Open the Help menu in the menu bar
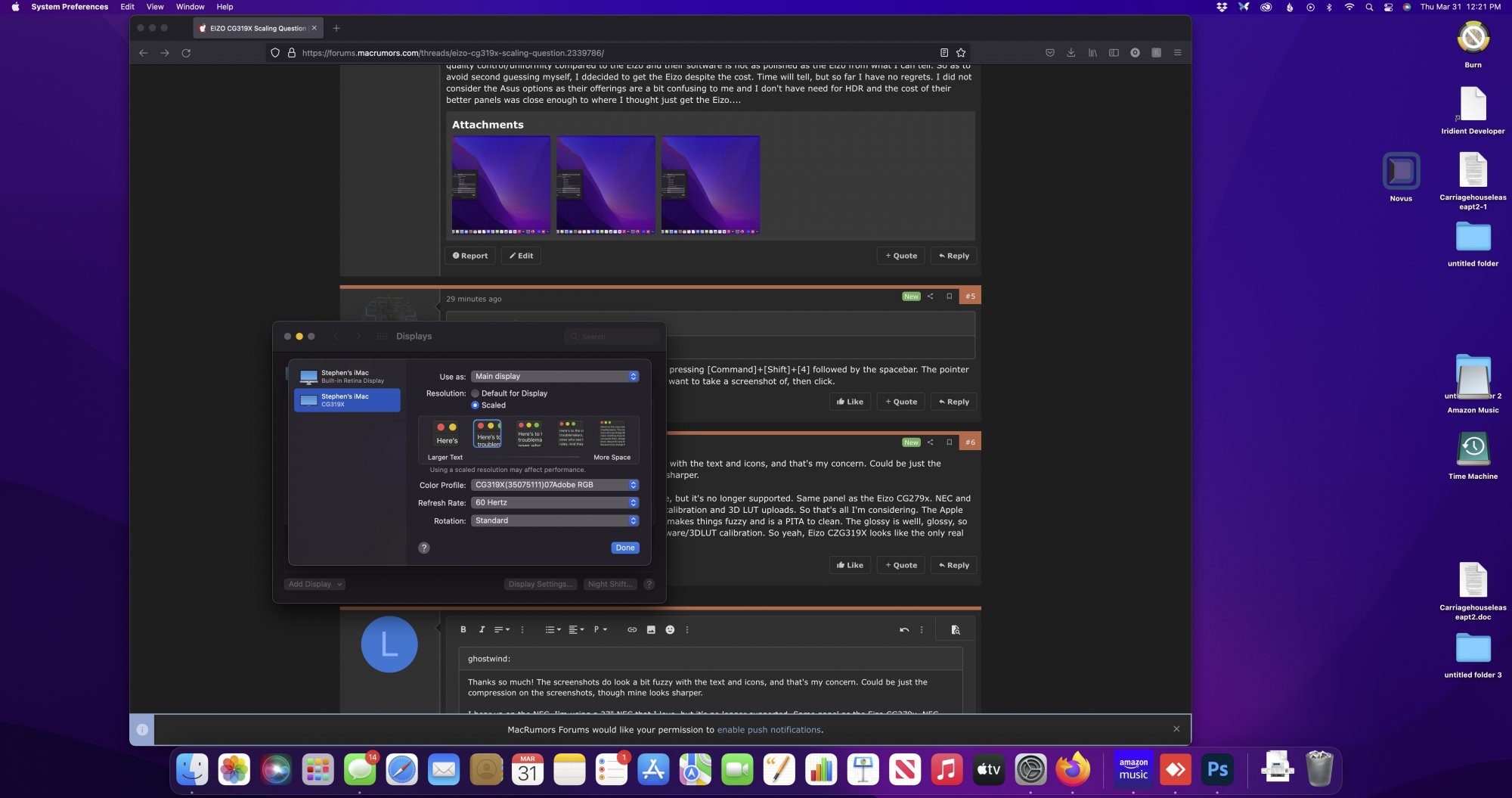Viewport: 1512px width, 798px height. click(225, 7)
